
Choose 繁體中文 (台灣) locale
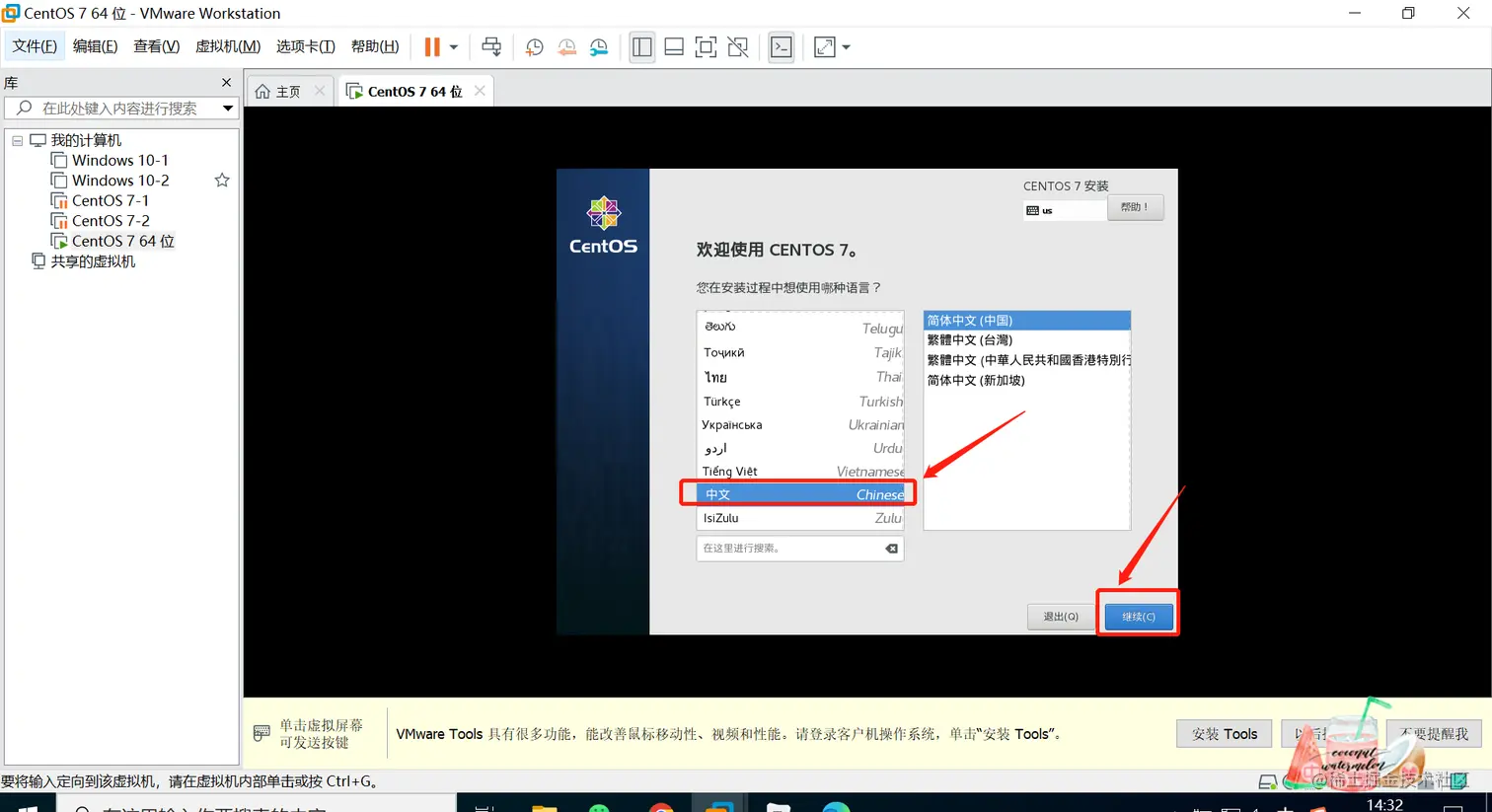(x=1026, y=340)
